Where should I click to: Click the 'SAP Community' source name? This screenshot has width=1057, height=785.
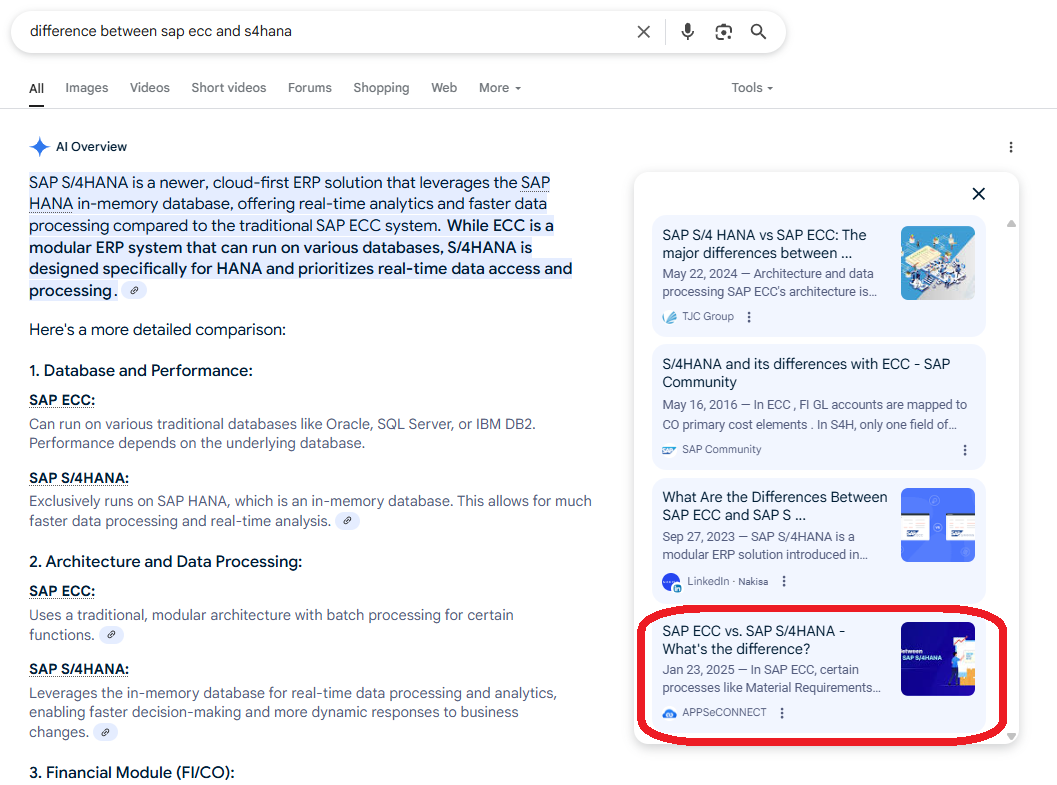[721, 449]
